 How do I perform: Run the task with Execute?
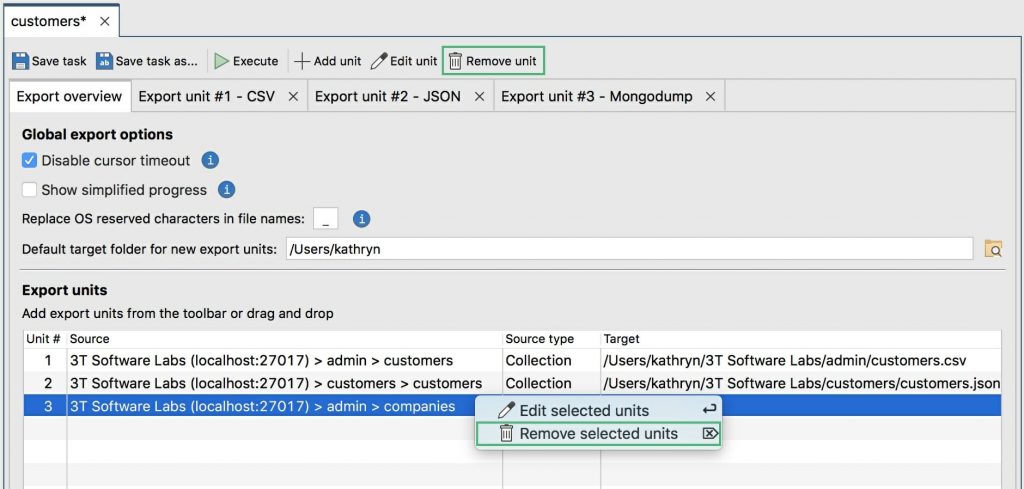coord(246,61)
